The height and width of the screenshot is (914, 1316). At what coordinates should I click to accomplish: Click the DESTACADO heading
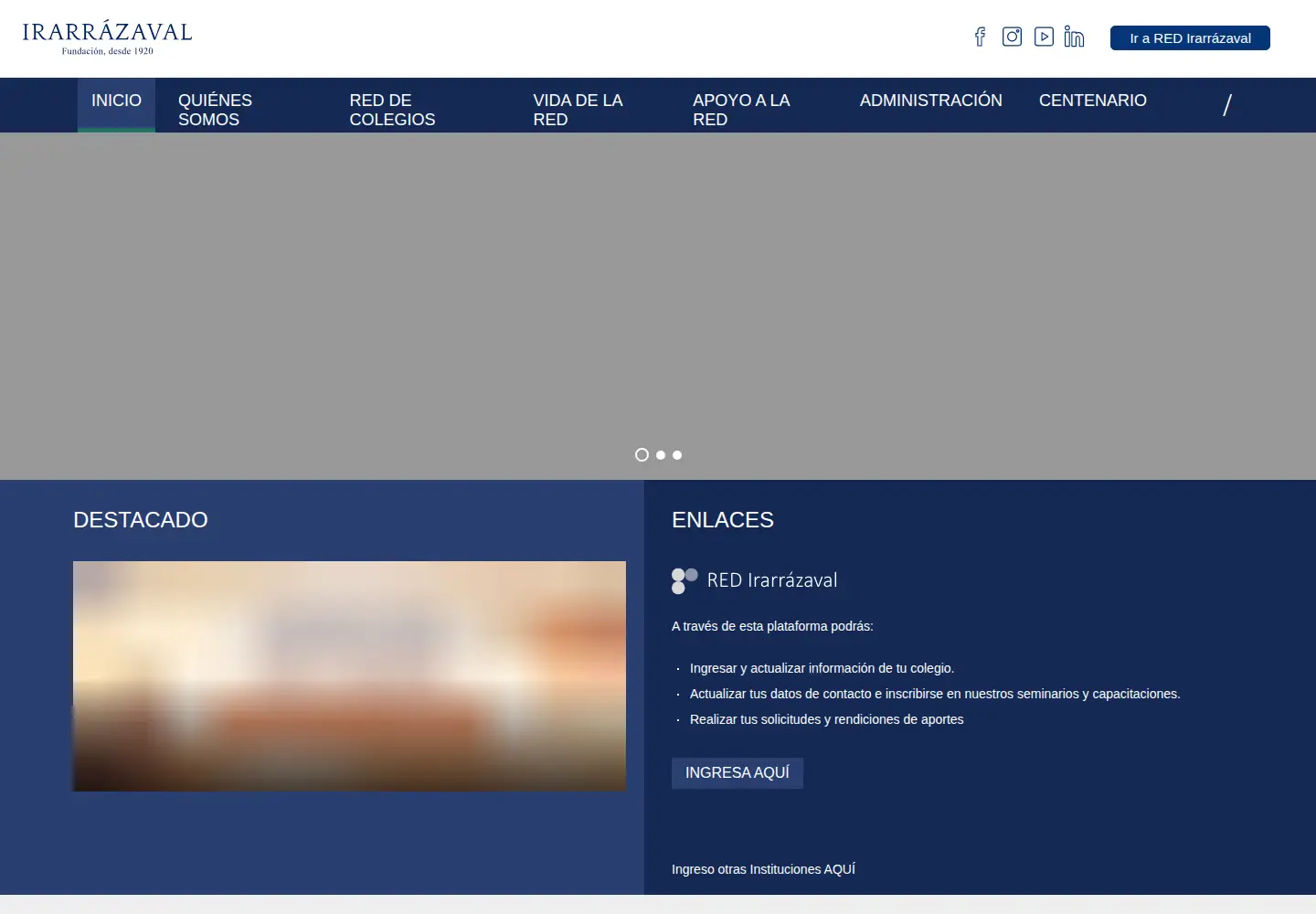point(141,520)
